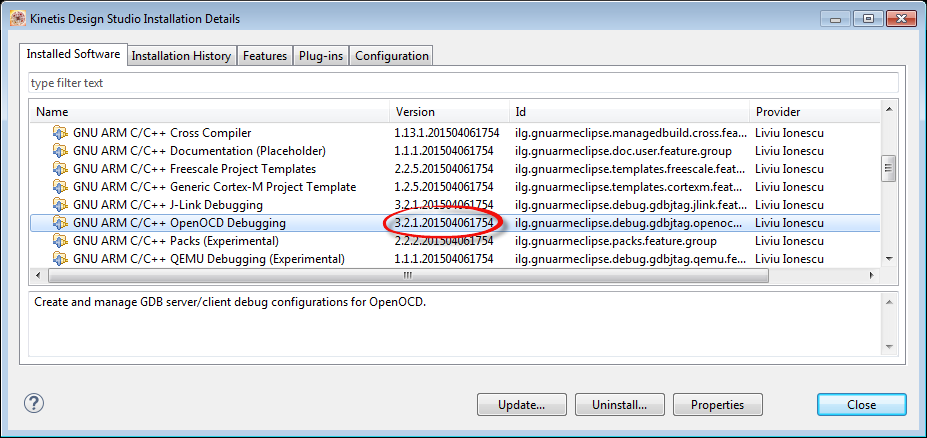Click version 2.2.5.201504061754 cell
This screenshot has width=927, height=438.
(444, 169)
